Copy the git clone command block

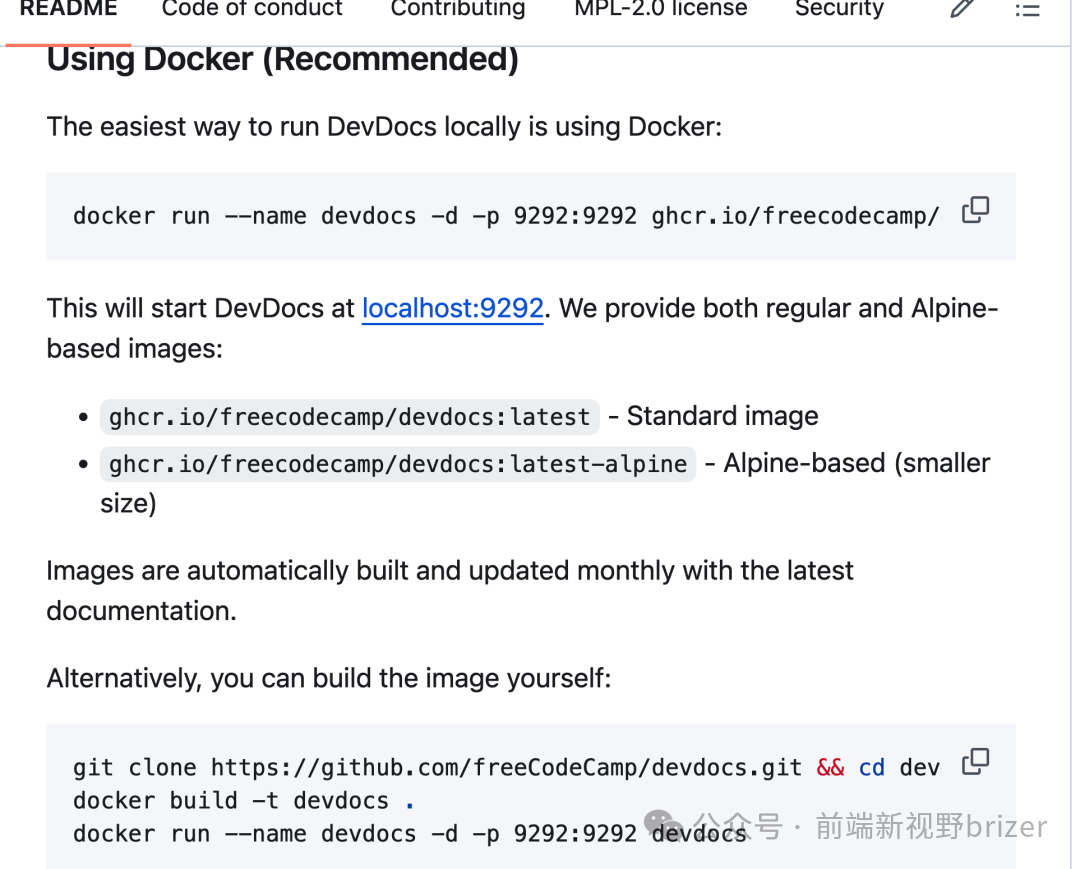click(x=975, y=763)
